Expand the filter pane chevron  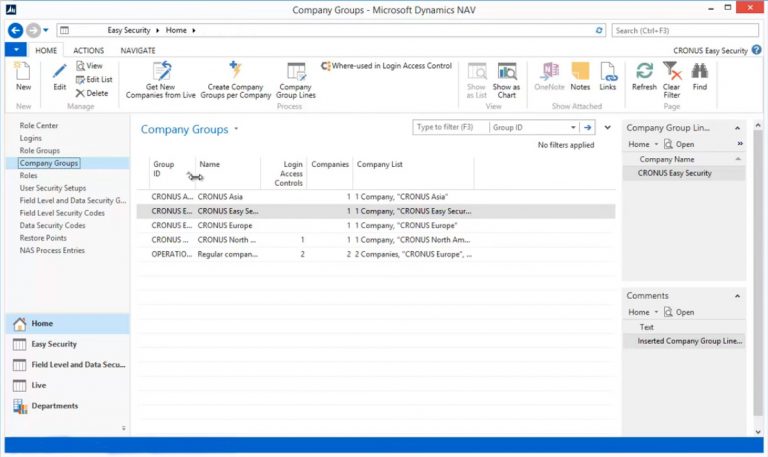pos(607,128)
